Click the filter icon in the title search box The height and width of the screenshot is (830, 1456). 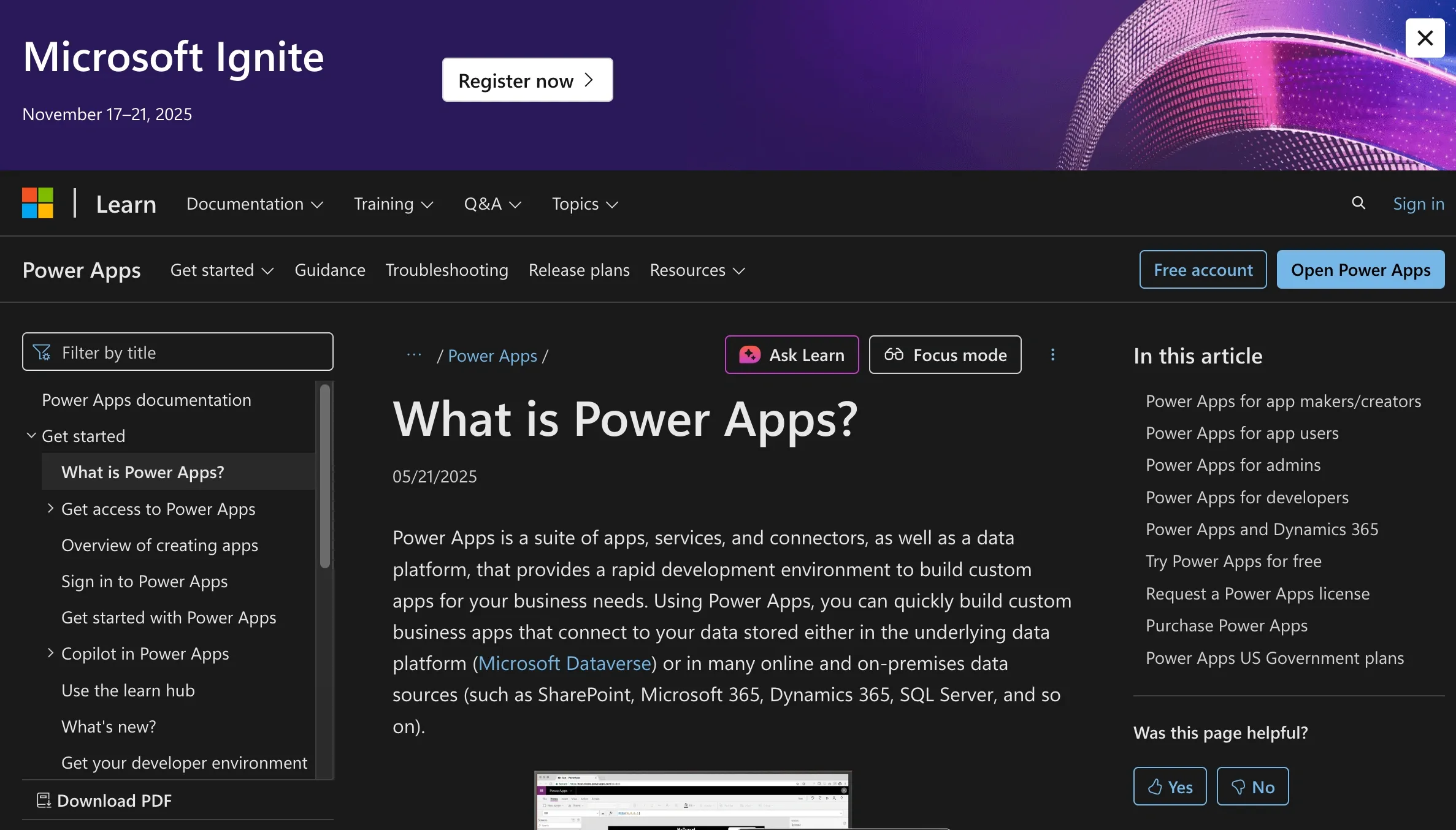[42, 352]
